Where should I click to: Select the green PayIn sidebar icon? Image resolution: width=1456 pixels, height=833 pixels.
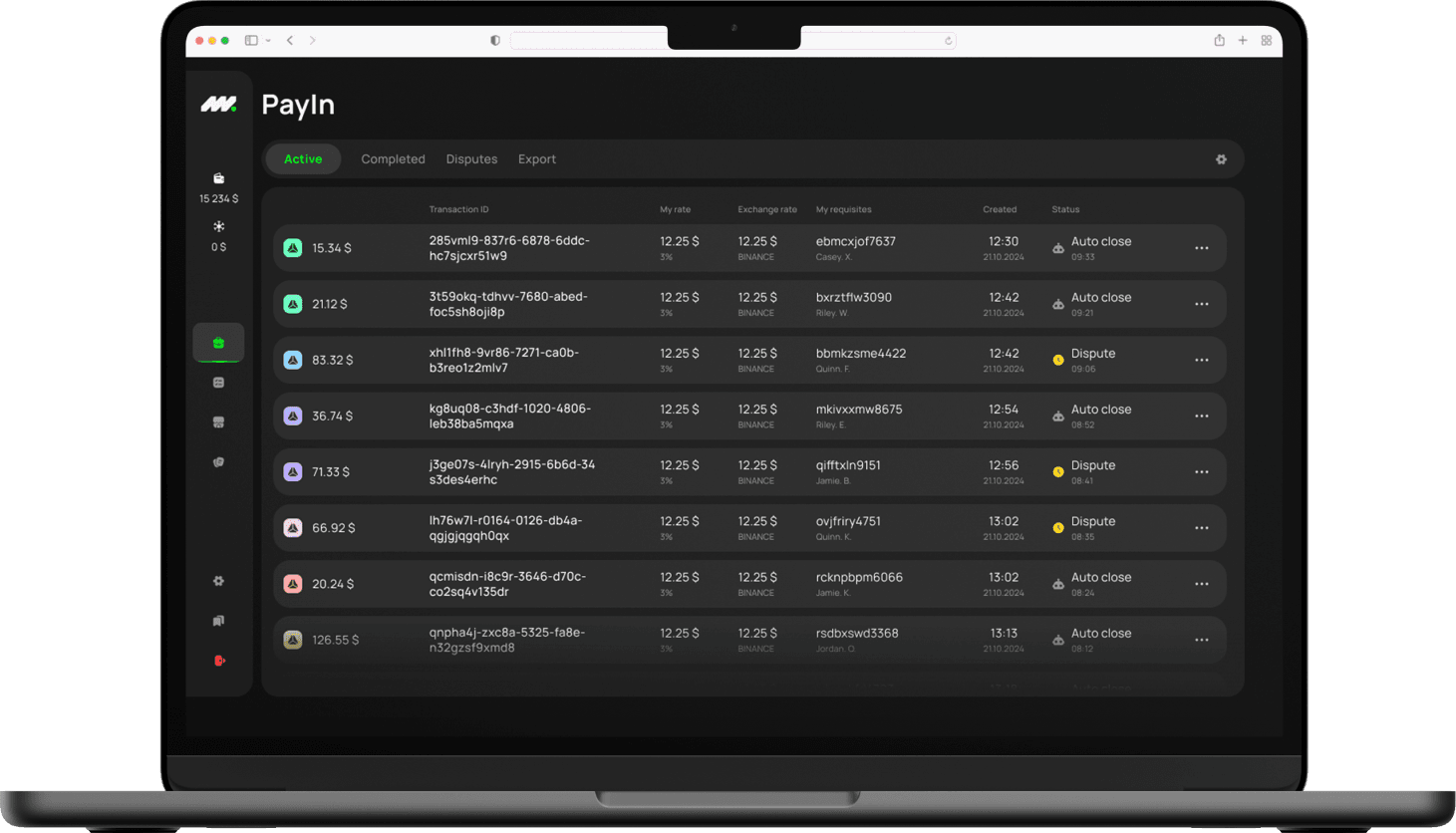pos(218,343)
